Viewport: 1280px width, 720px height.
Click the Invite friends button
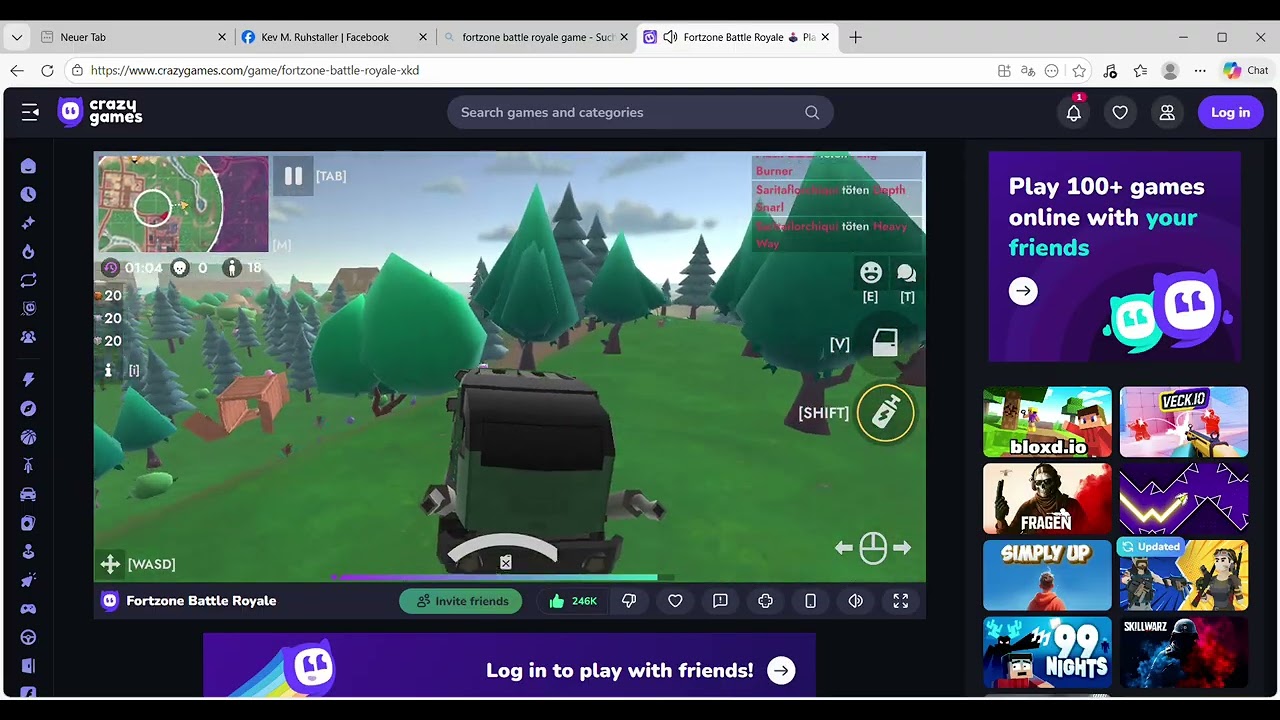[x=461, y=601]
